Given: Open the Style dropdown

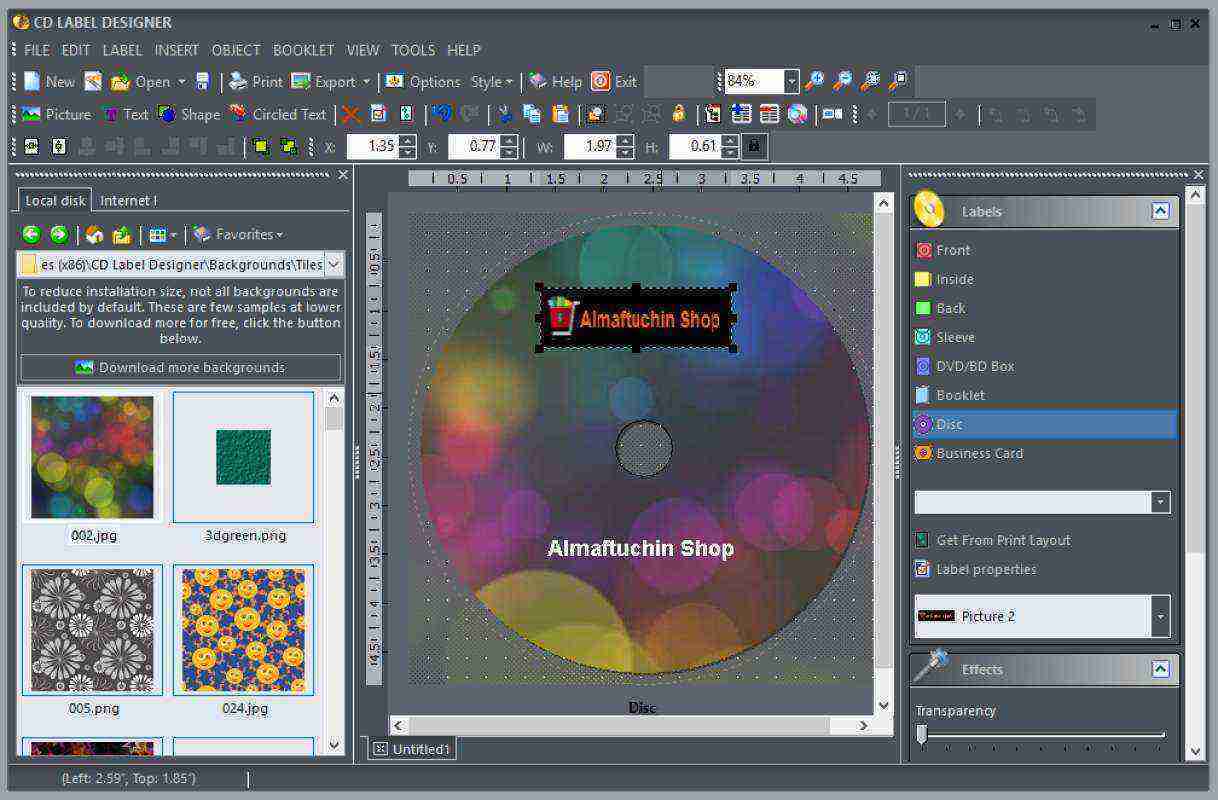Looking at the screenshot, I should (491, 82).
